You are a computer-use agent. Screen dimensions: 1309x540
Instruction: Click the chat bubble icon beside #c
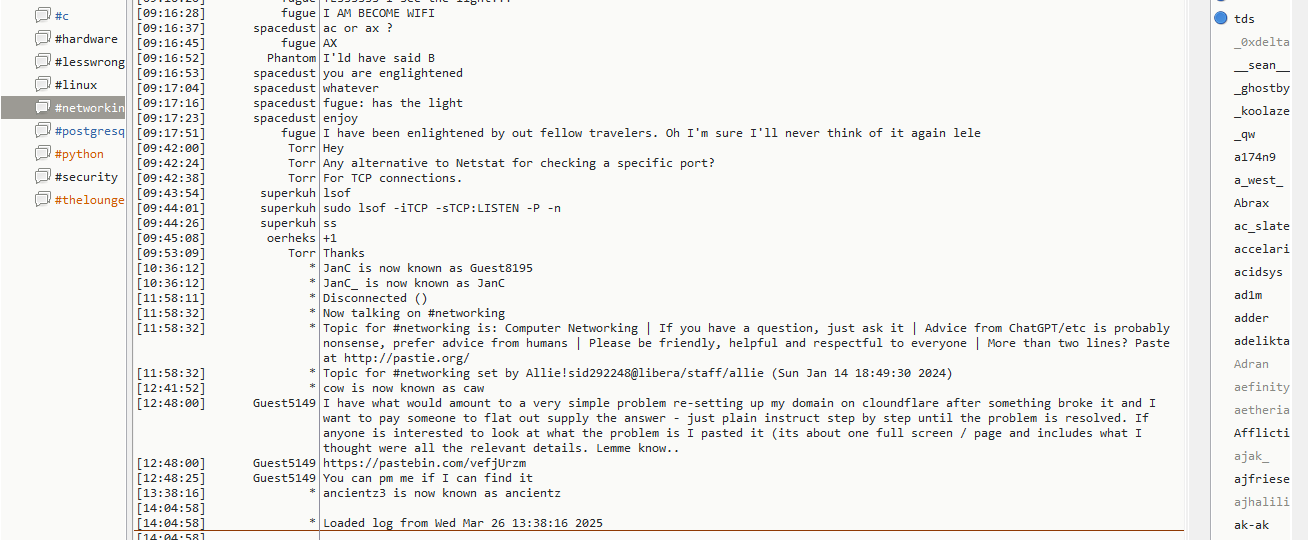(42, 16)
